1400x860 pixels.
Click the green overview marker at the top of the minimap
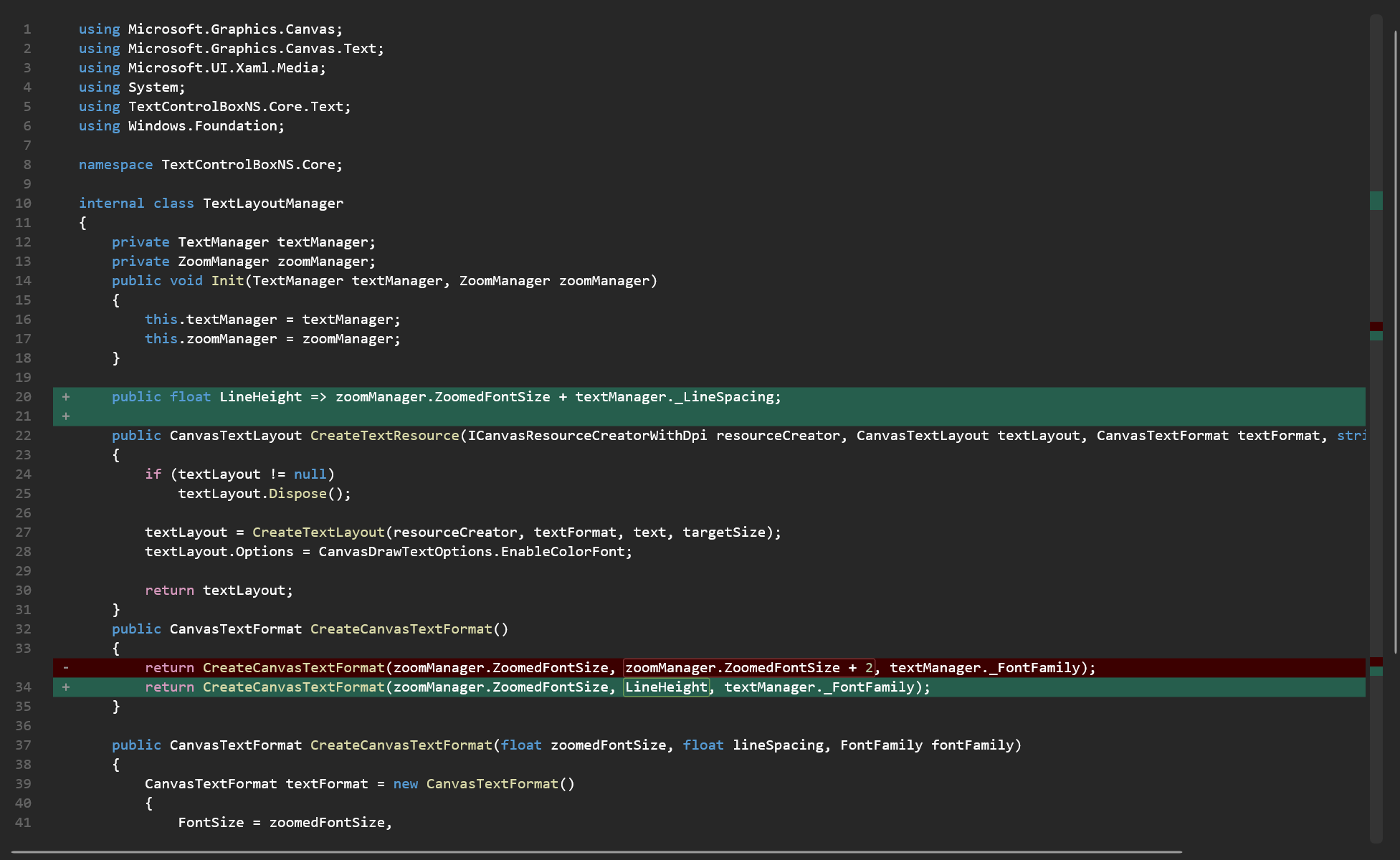pyautogui.click(x=1376, y=201)
